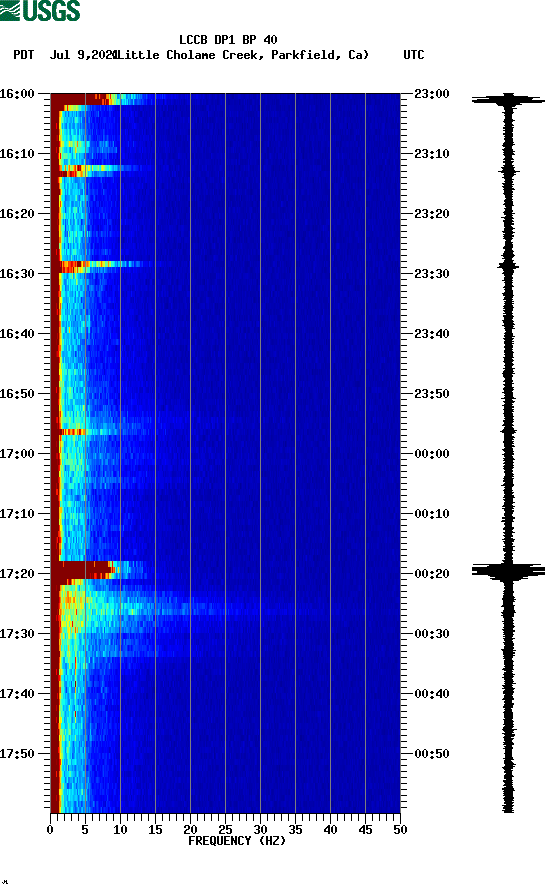Click the 40 Hz frequency axis label
The height and width of the screenshot is (893, 552).
tap(330, 830)
